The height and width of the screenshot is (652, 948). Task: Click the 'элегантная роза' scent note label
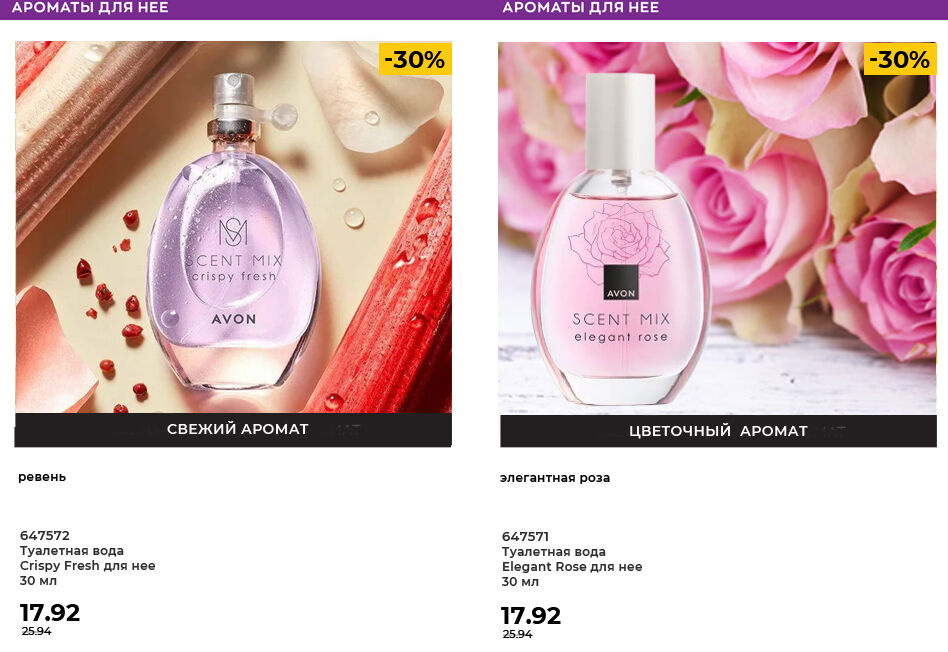pos(555,478)
